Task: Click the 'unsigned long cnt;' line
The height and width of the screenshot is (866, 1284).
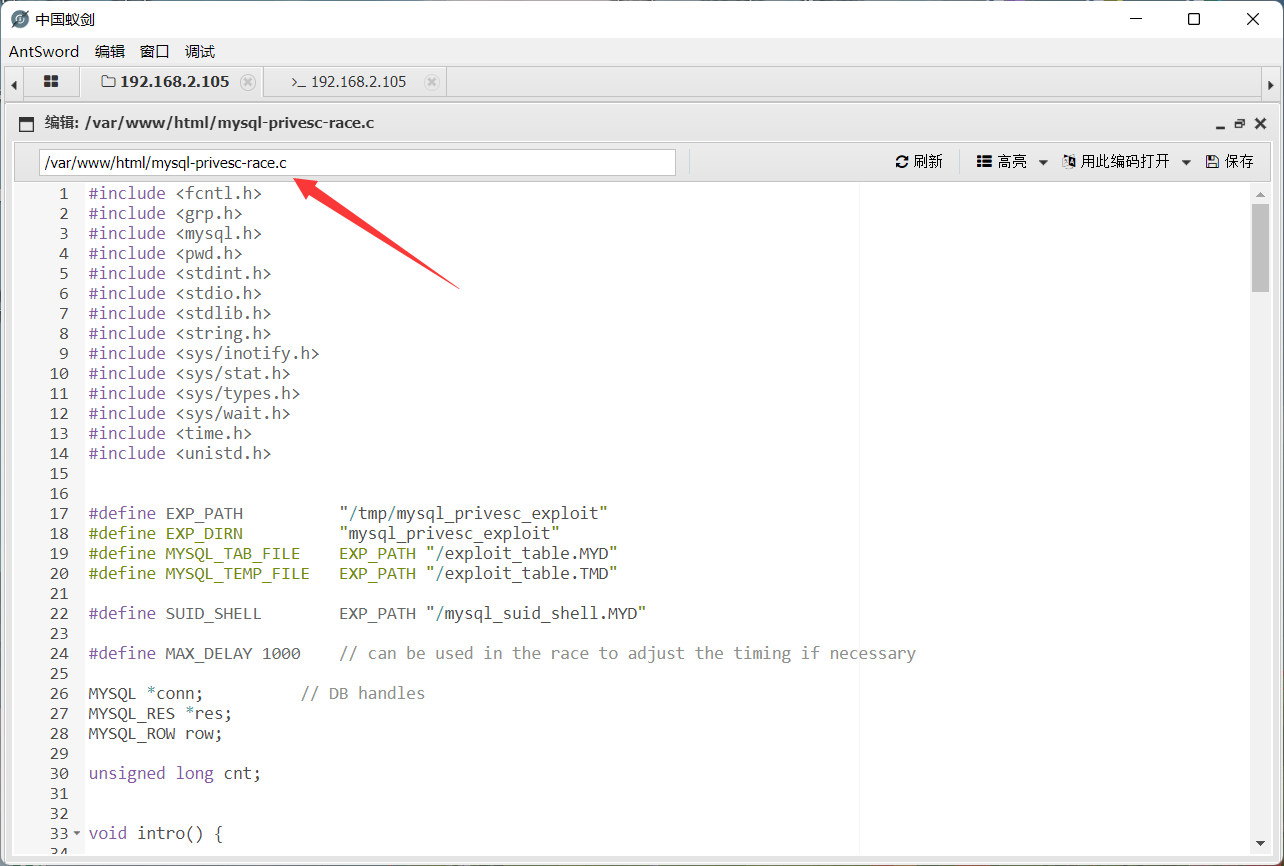Action: pos(174,773)
